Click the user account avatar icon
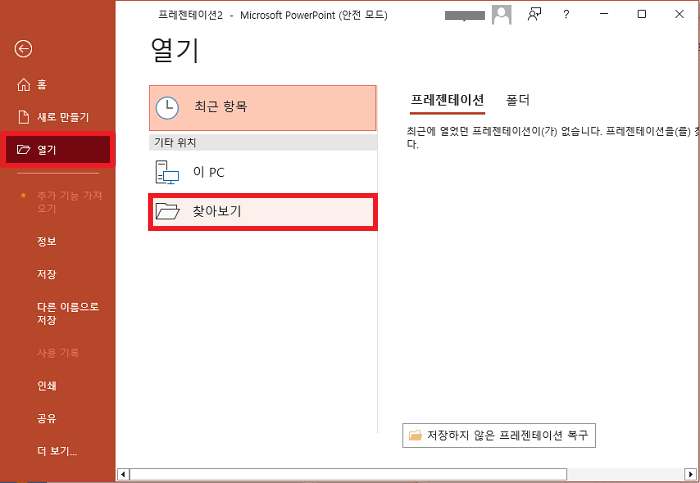 pos(501,15)
